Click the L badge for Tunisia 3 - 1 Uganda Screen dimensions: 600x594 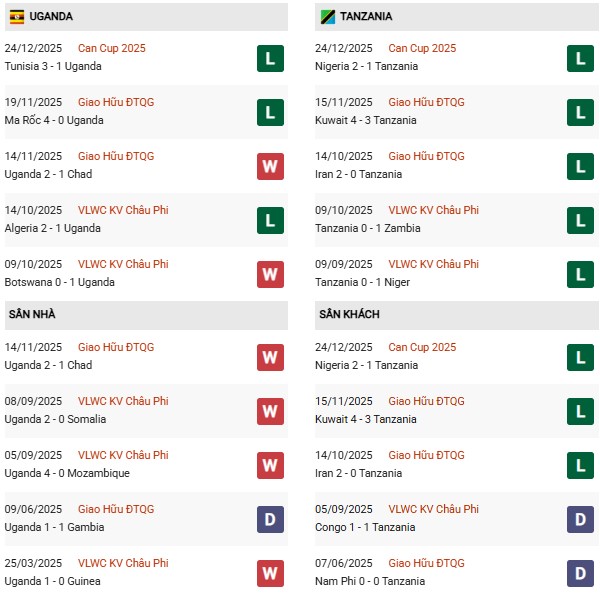269,58
